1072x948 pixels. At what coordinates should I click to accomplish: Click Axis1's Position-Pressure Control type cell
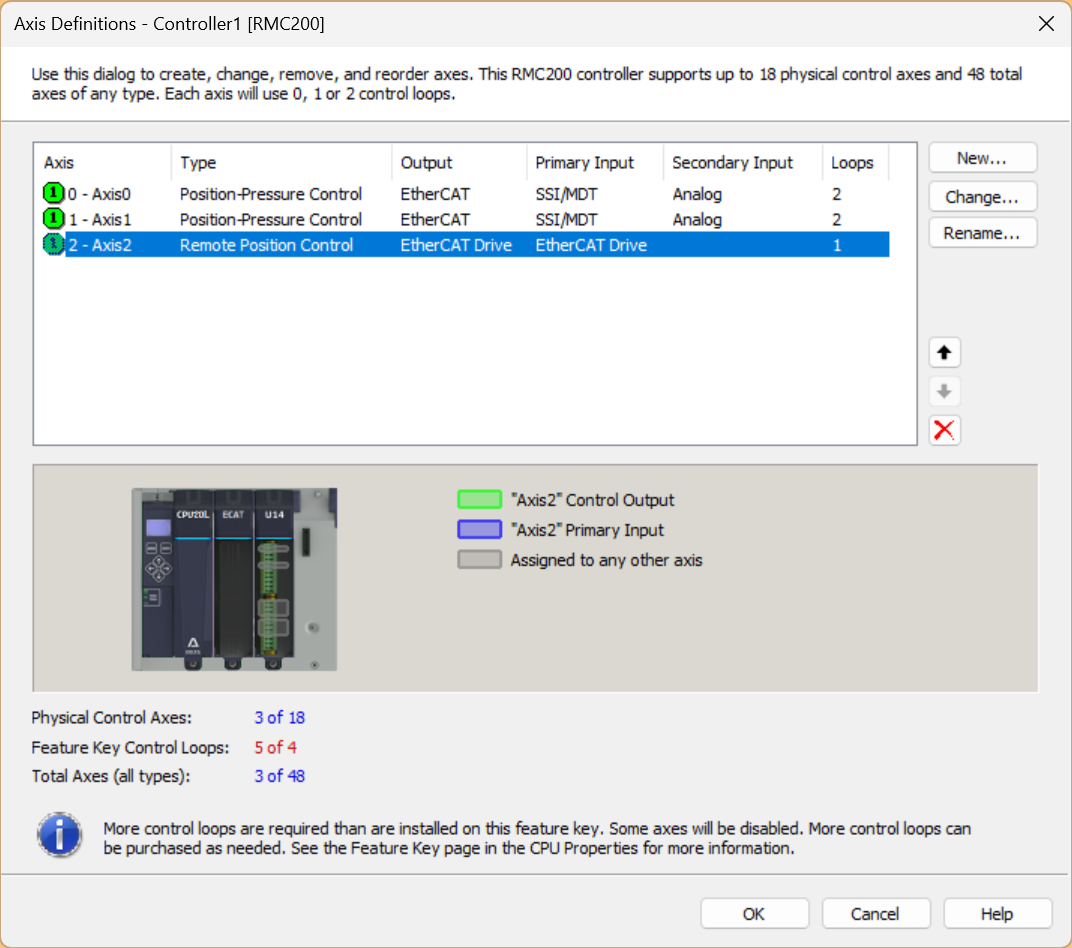[x=271, y=219]
